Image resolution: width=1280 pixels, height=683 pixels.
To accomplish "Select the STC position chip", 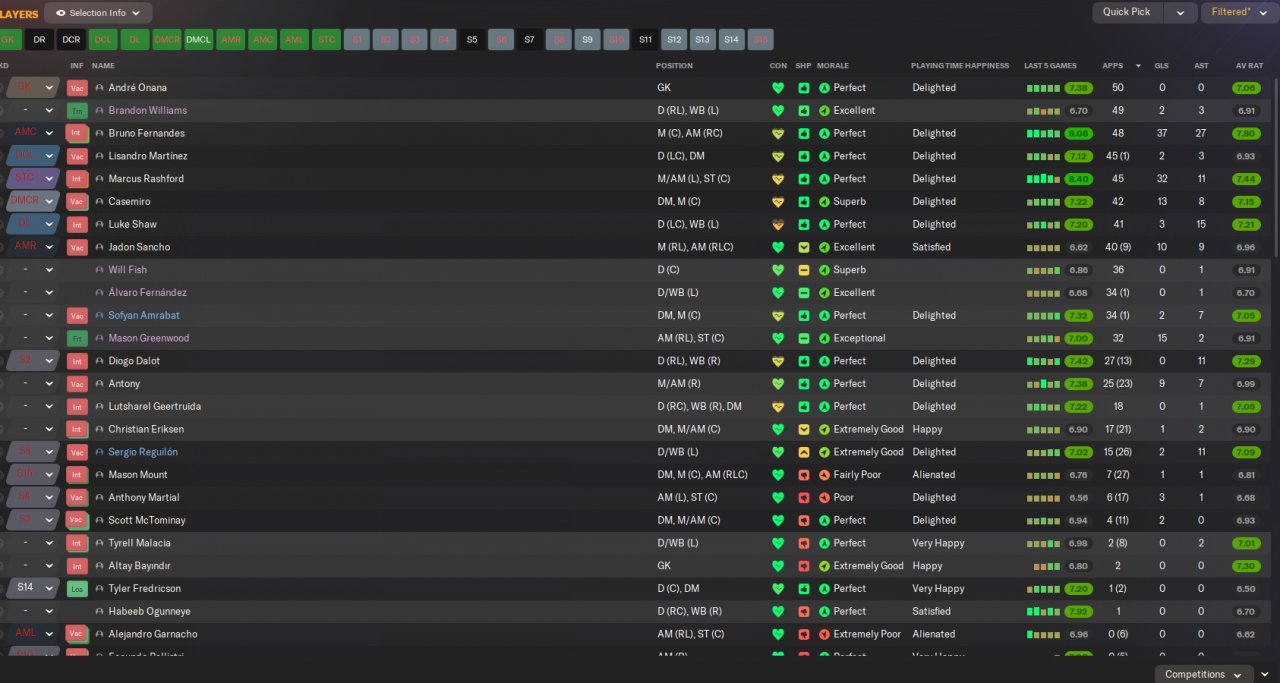I will point(325,40).
